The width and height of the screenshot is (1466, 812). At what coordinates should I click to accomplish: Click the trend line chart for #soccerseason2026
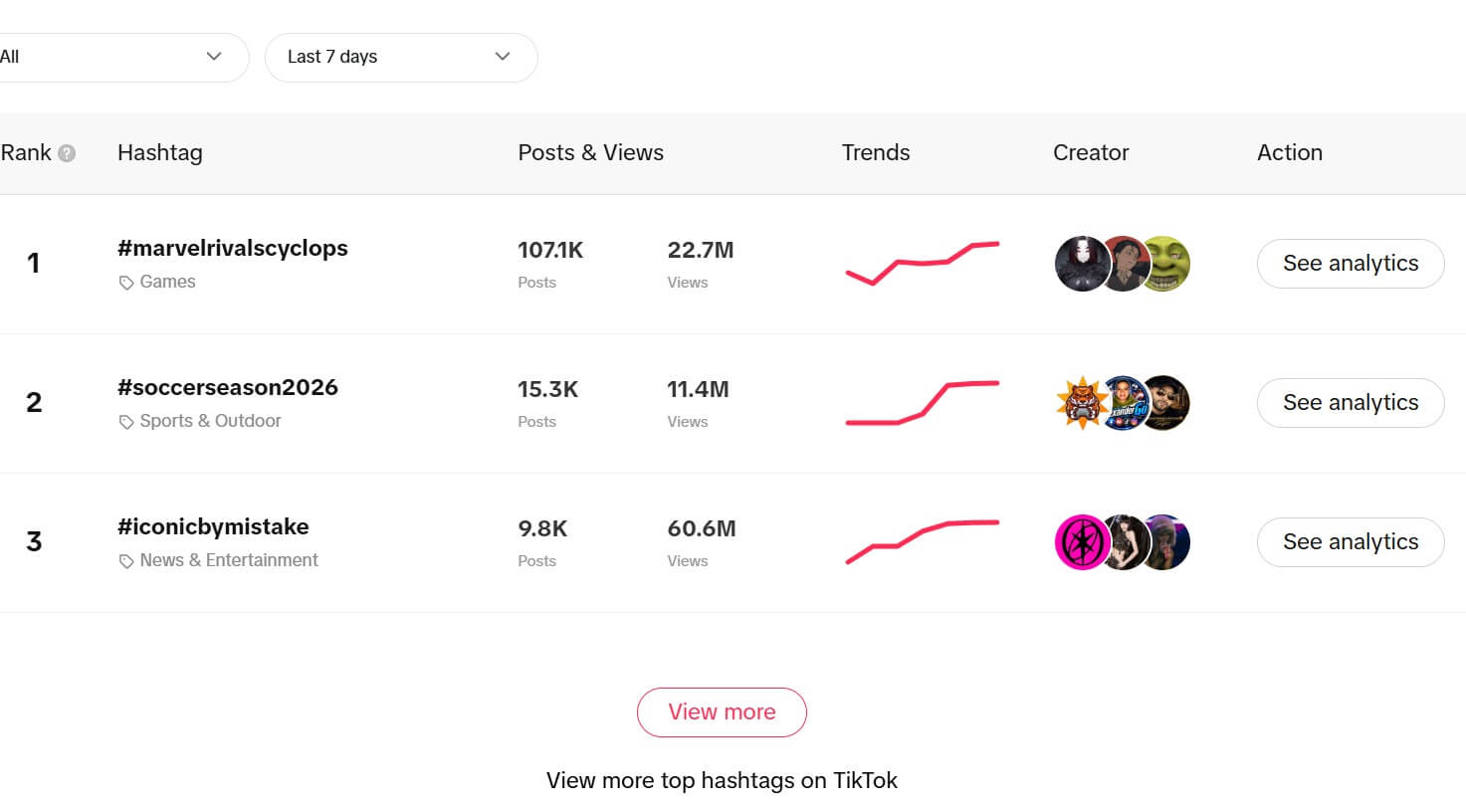point(923,403)
